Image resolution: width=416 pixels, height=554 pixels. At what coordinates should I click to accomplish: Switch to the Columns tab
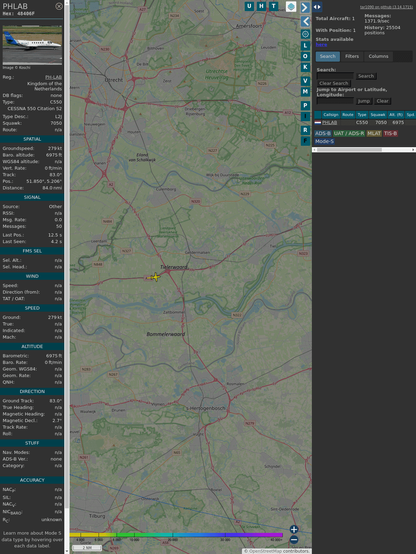pos(378,56)
